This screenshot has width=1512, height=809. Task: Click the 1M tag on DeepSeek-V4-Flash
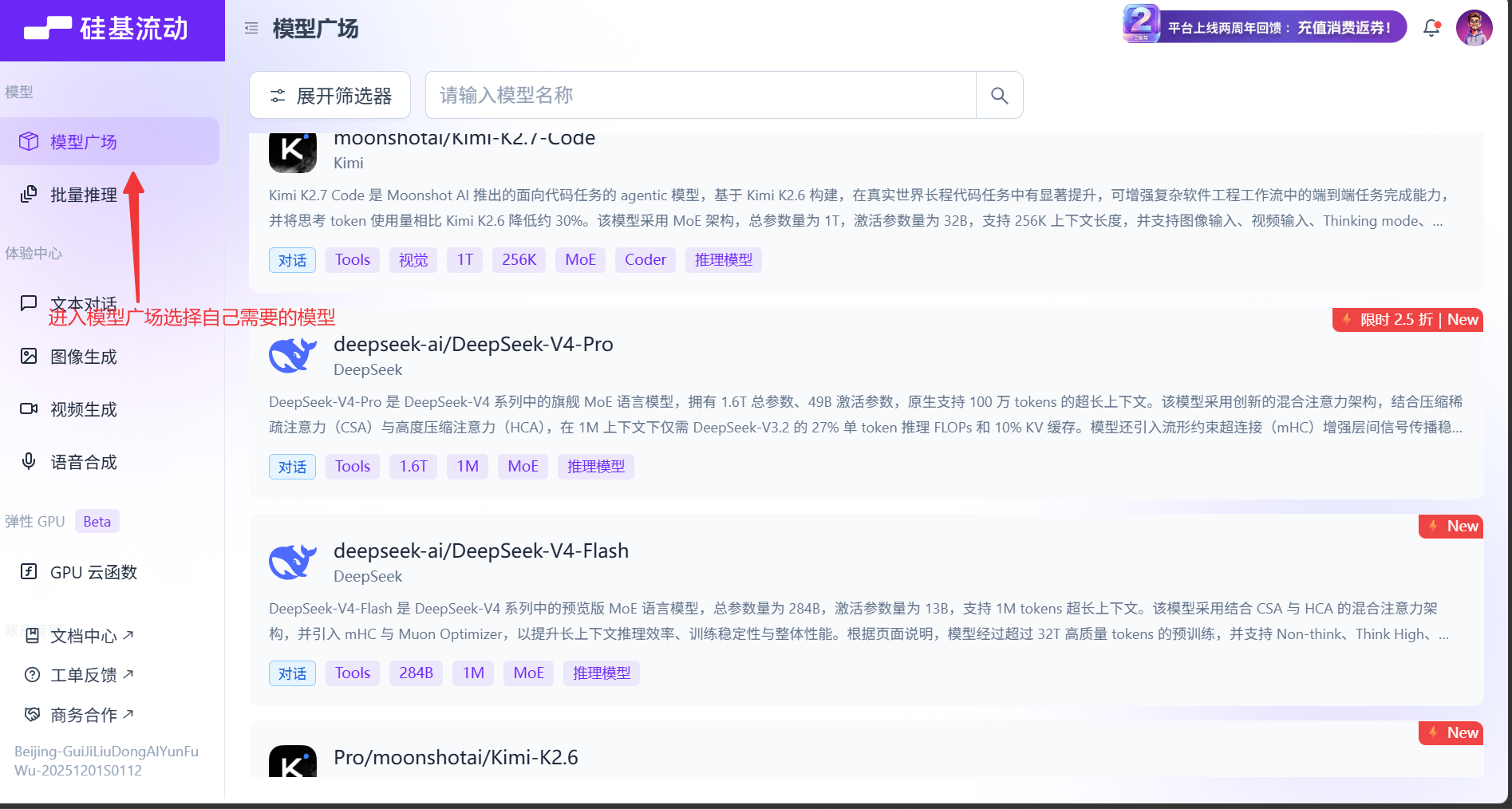(x=473, y=673)
